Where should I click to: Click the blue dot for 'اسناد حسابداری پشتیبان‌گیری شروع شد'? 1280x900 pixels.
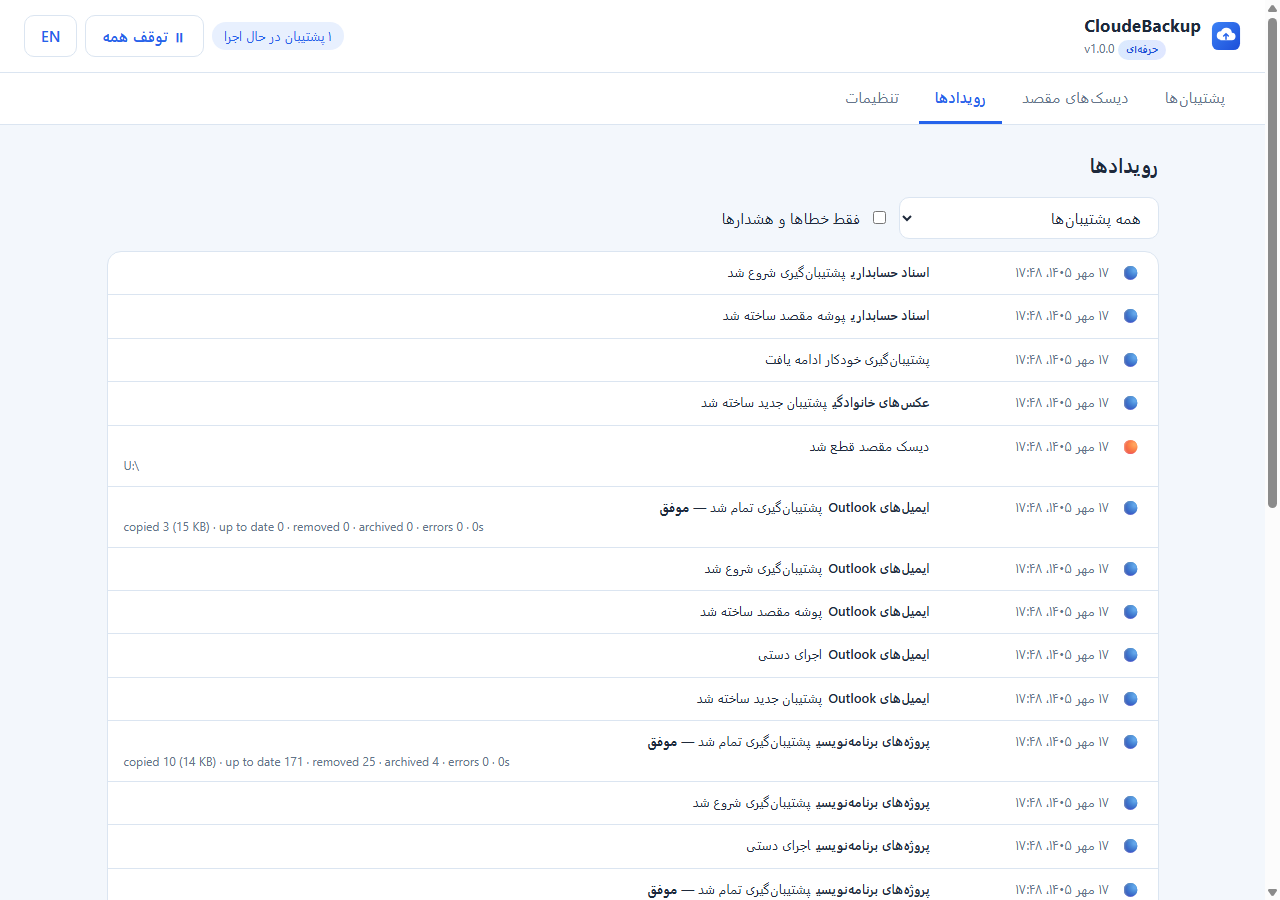point(1131,273)
